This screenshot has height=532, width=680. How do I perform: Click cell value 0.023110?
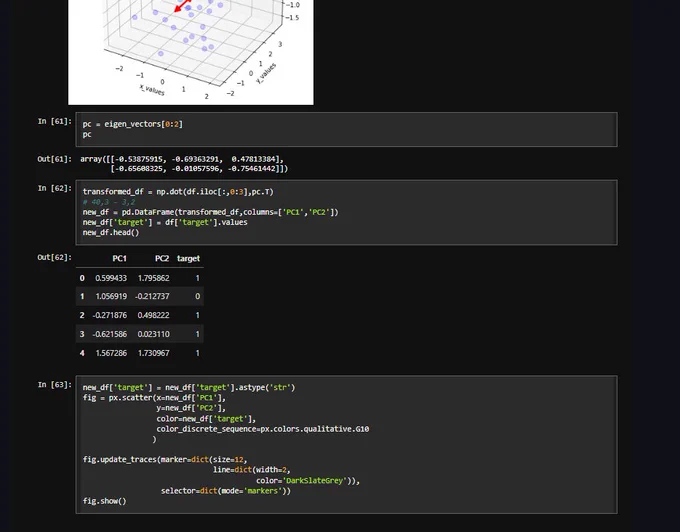pyautogui.click(x=154, y=334)
